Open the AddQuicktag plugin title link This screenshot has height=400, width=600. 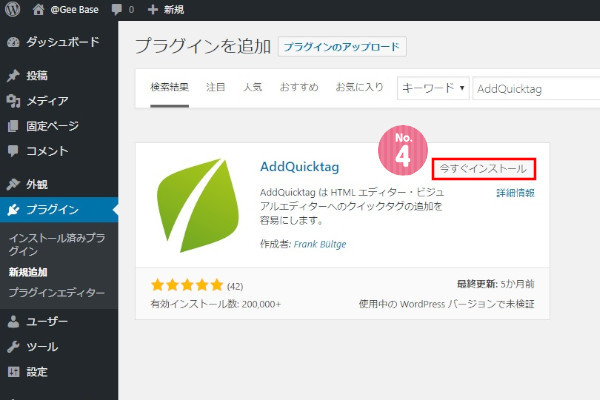300,167
